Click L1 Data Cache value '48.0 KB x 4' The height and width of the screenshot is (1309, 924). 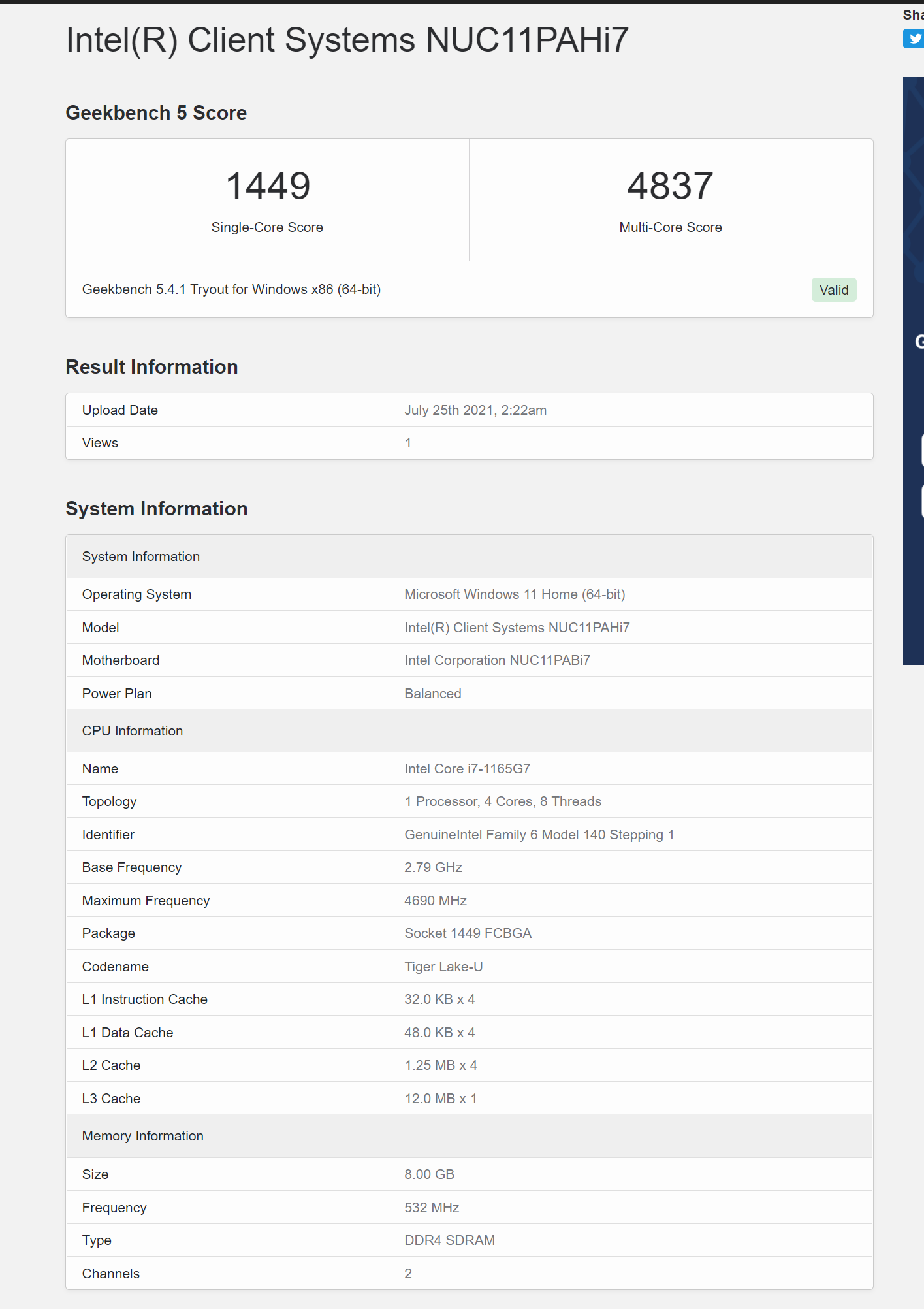coord(439,1033)
